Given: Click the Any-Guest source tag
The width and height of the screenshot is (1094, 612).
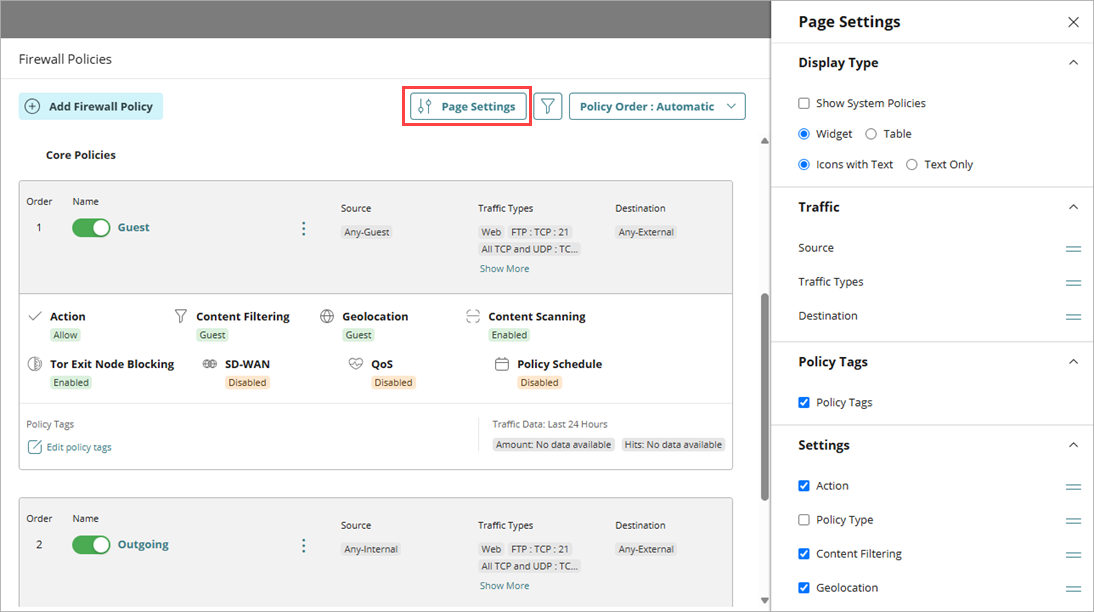Looking at the screenshot, I should 366,232.
